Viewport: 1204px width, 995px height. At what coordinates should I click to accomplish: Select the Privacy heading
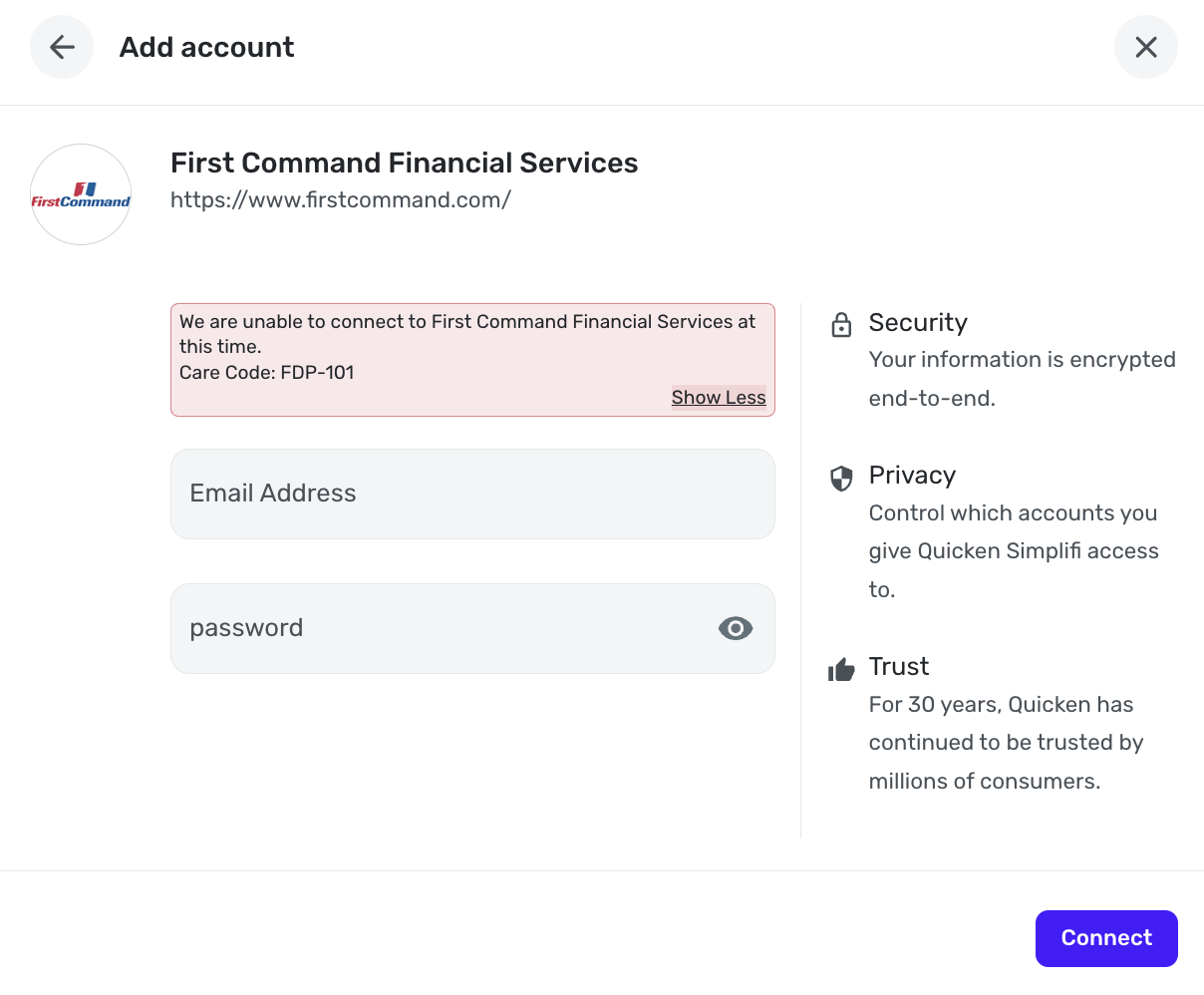click(x=912, y=476)
